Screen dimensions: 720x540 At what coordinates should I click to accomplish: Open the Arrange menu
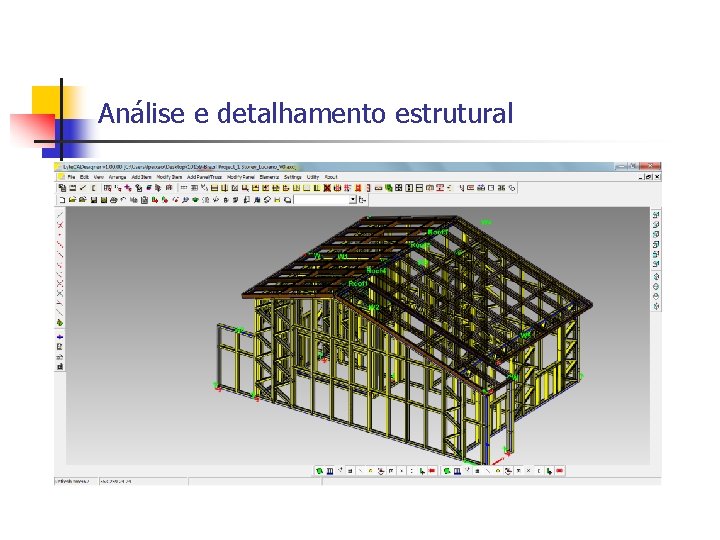coord(118,177)
